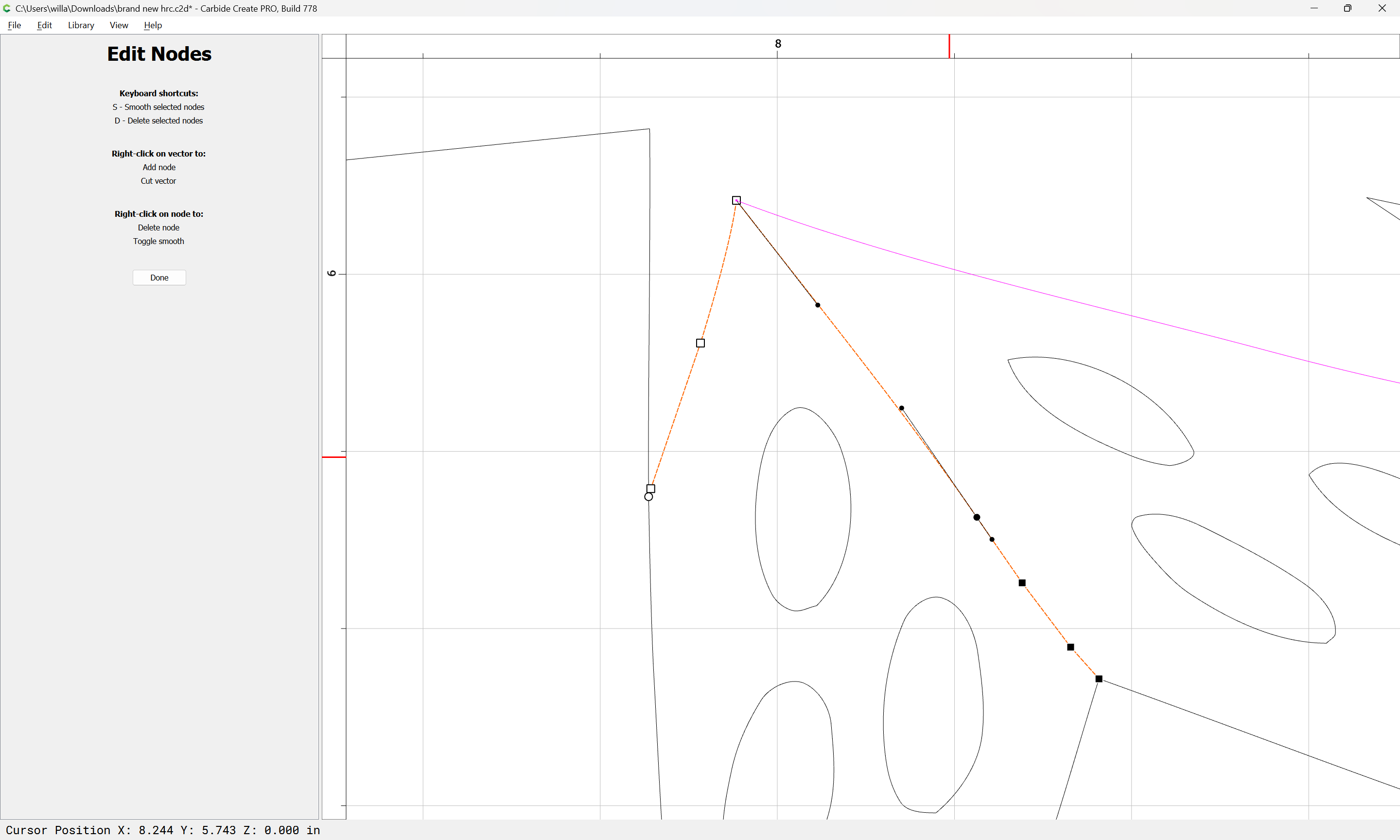Click the Done button

click(x=159, y=278)
